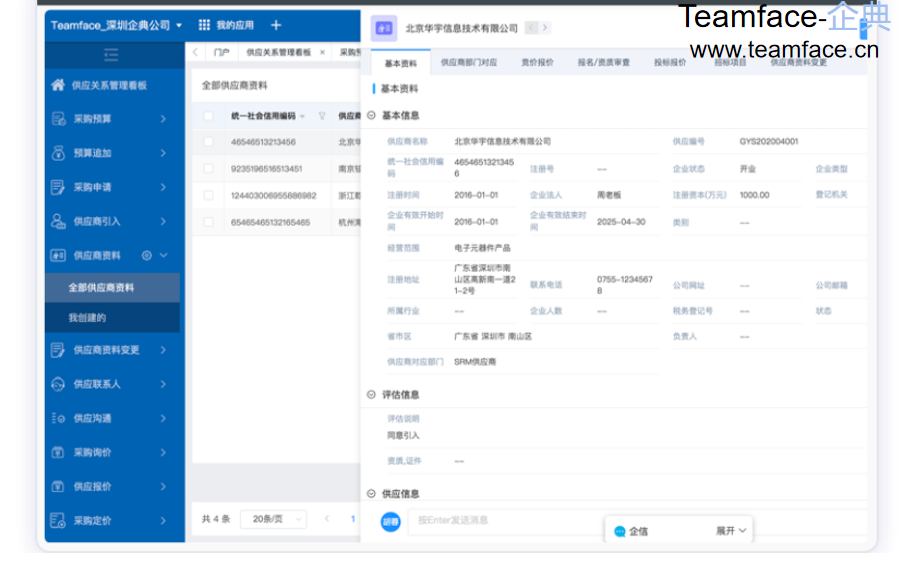Click the 供应沟通 sidebar icon
This screenshot has width=924, height=571.
click(58, 418)
